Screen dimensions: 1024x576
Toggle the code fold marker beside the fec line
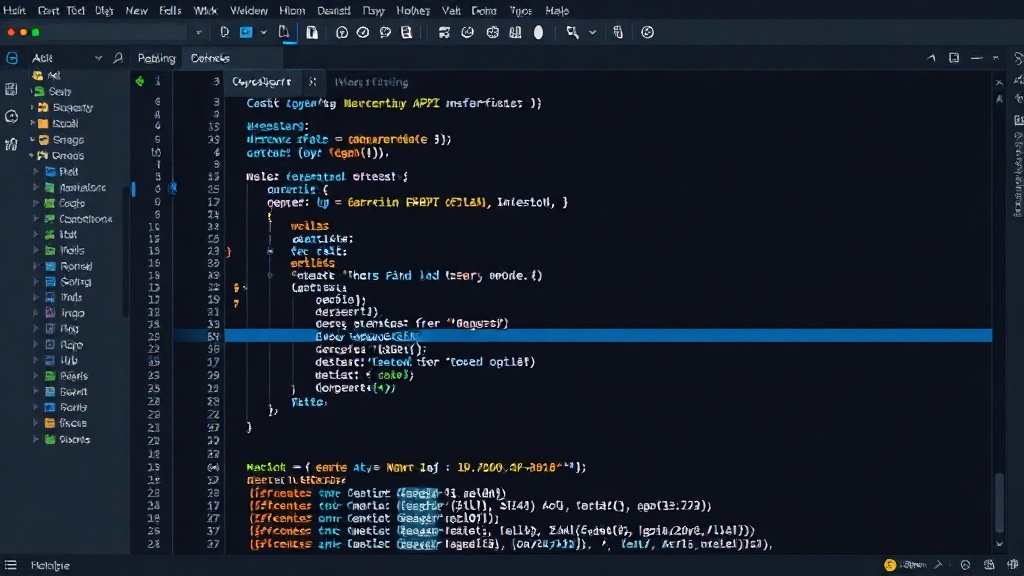270,251
